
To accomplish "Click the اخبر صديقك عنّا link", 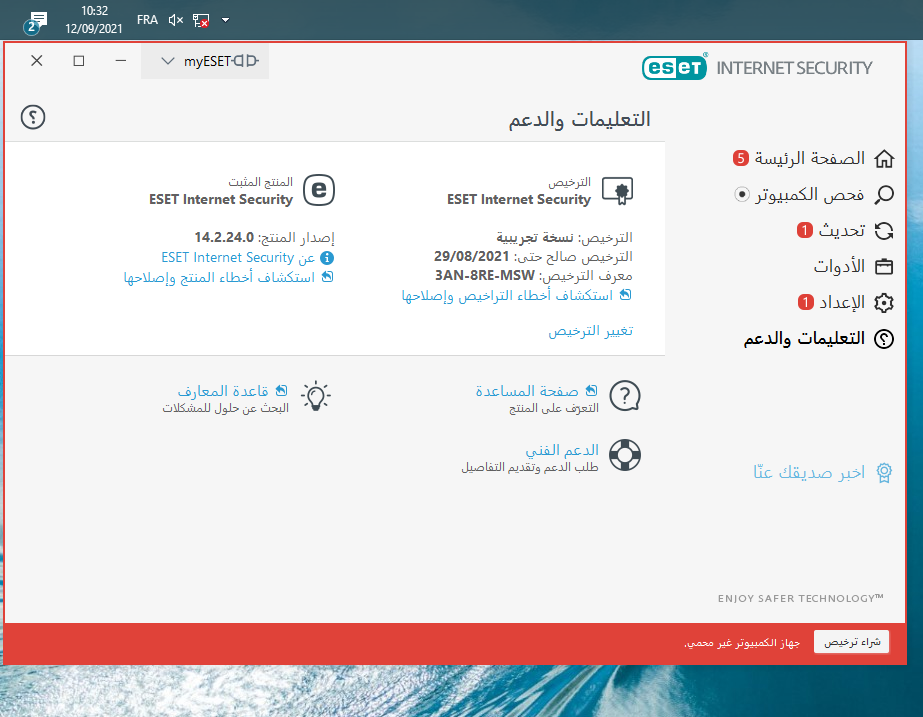I will point(809,472).
